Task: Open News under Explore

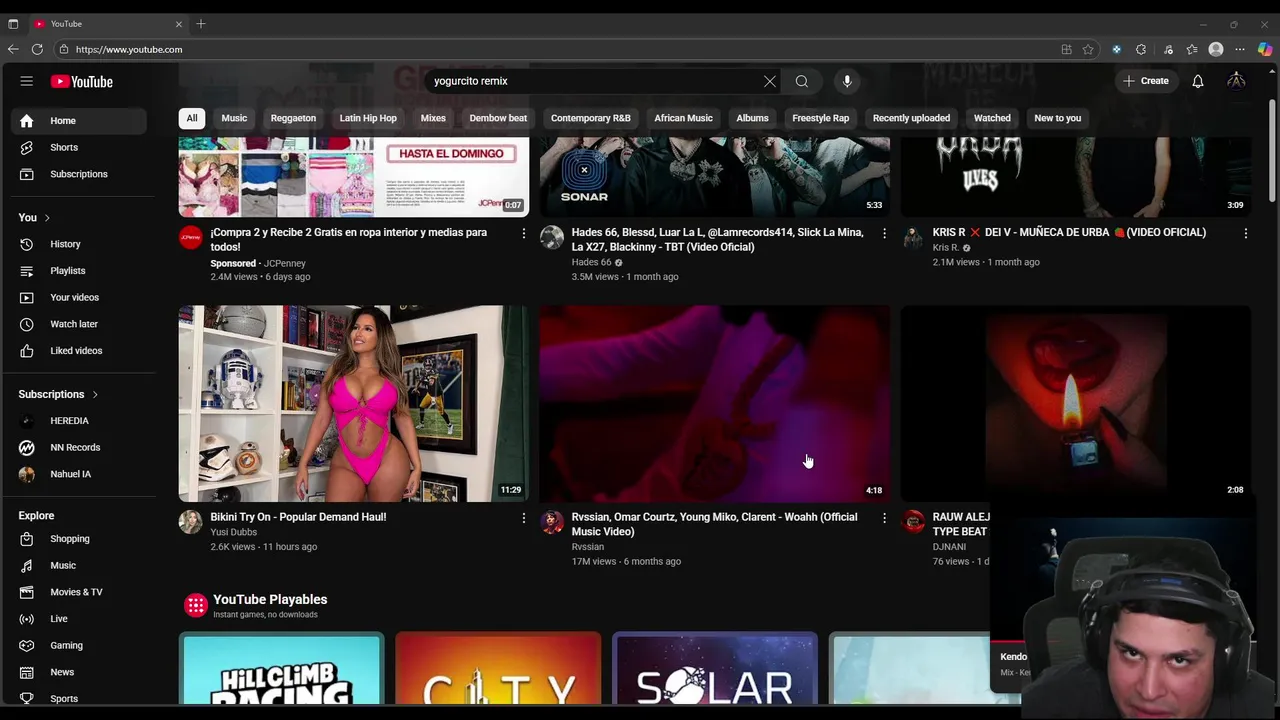Action: click(79, 672)
